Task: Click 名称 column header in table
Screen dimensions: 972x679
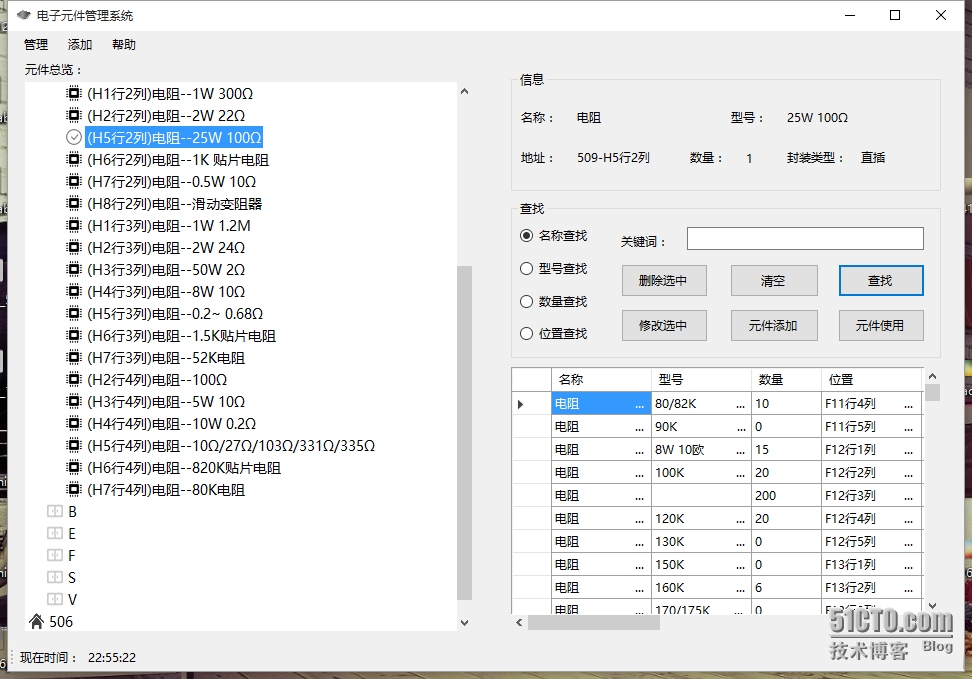Action: click(601, 379)
